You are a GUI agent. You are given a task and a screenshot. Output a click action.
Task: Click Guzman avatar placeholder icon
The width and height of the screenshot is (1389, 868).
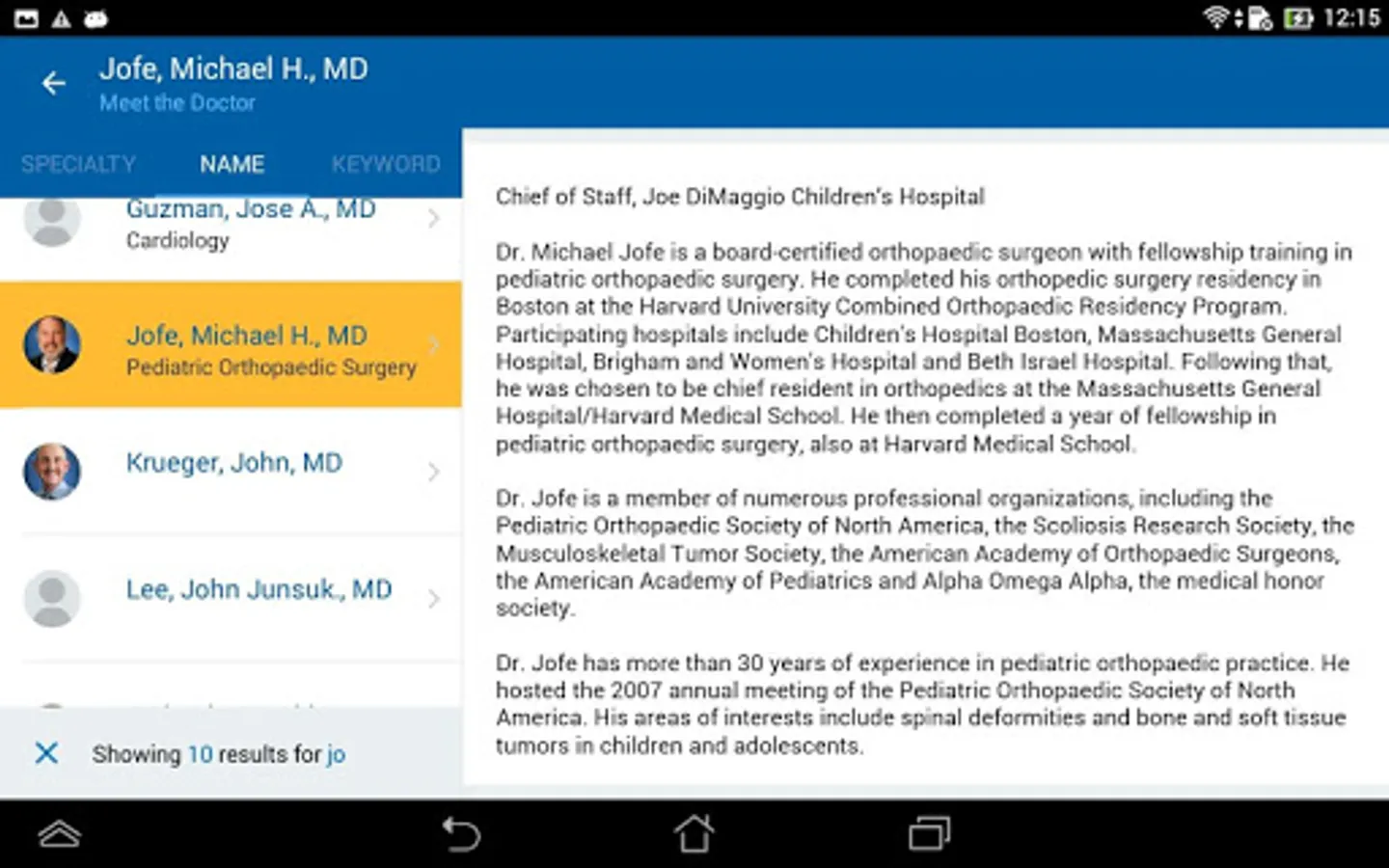[51, 221]
